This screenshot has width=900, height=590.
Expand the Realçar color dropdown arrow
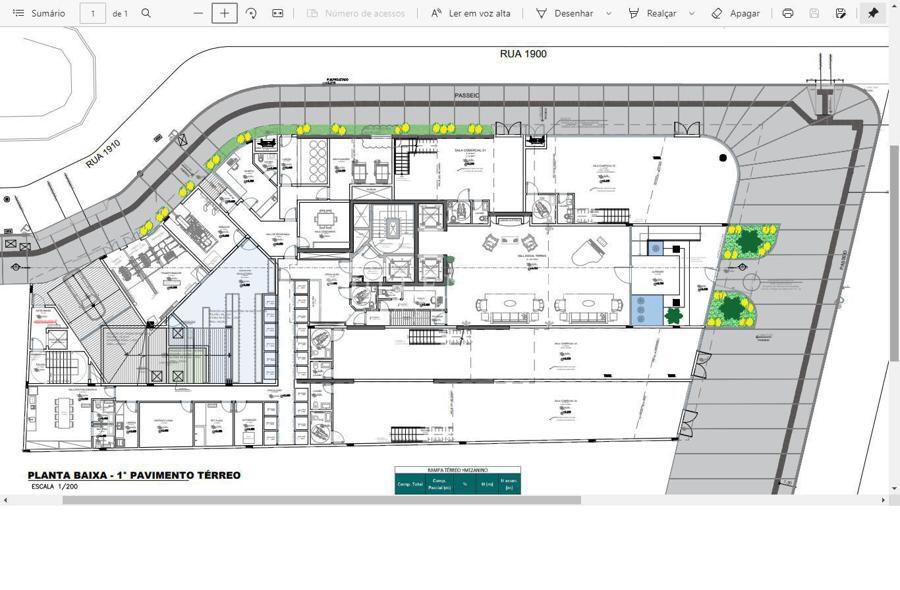[x=691, y=13]
